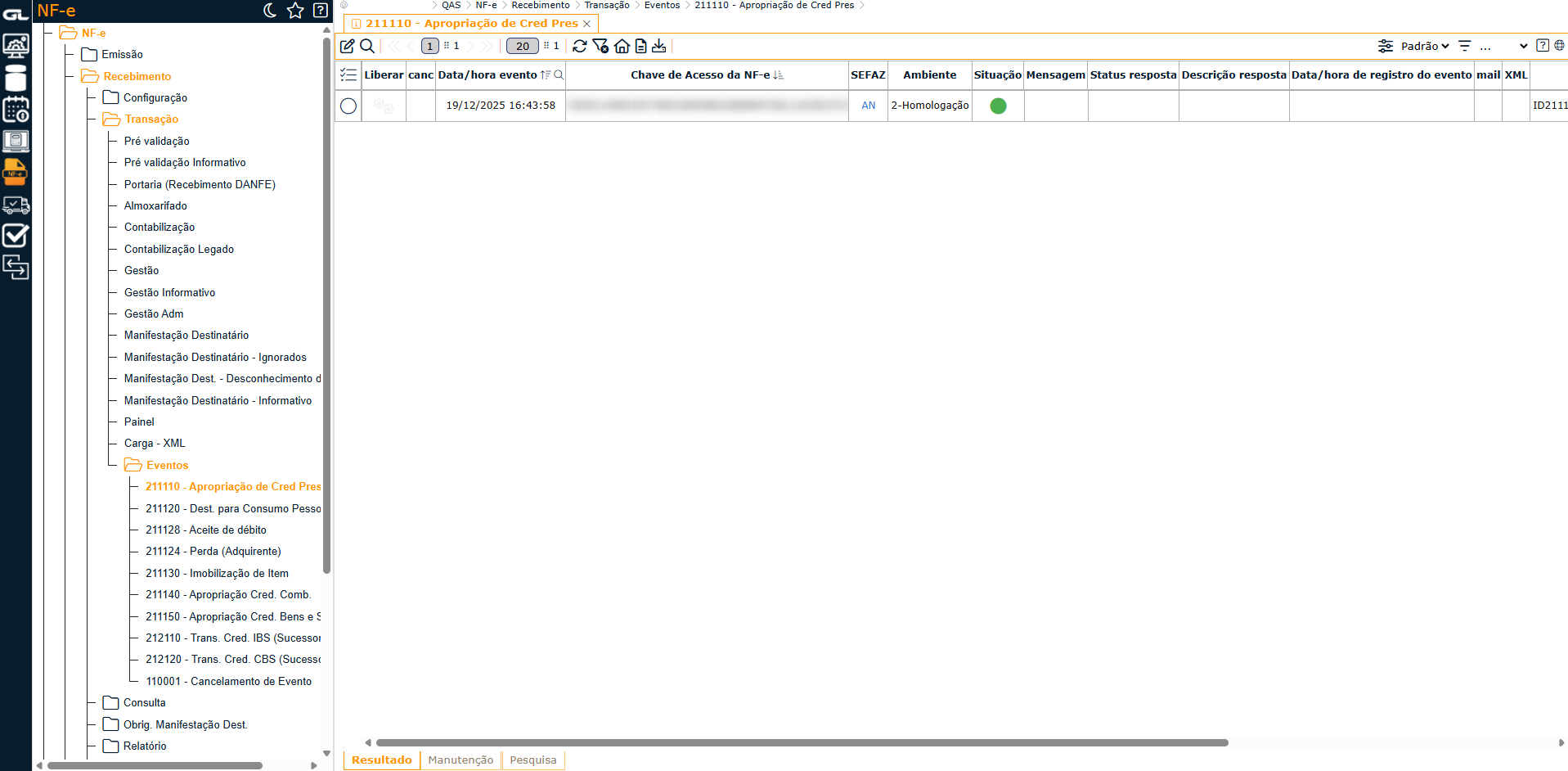Image resolution: width=1568 pixels, height=771 pixels.
Task: Open the Padrão layout dropdown
Action: coord(1424,46)
